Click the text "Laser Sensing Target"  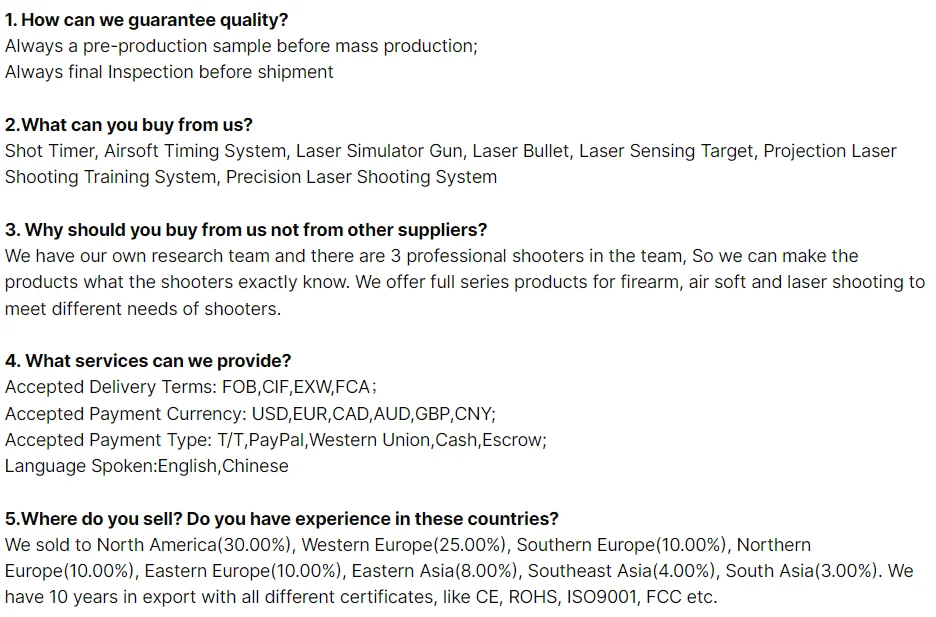click(666, 152)
